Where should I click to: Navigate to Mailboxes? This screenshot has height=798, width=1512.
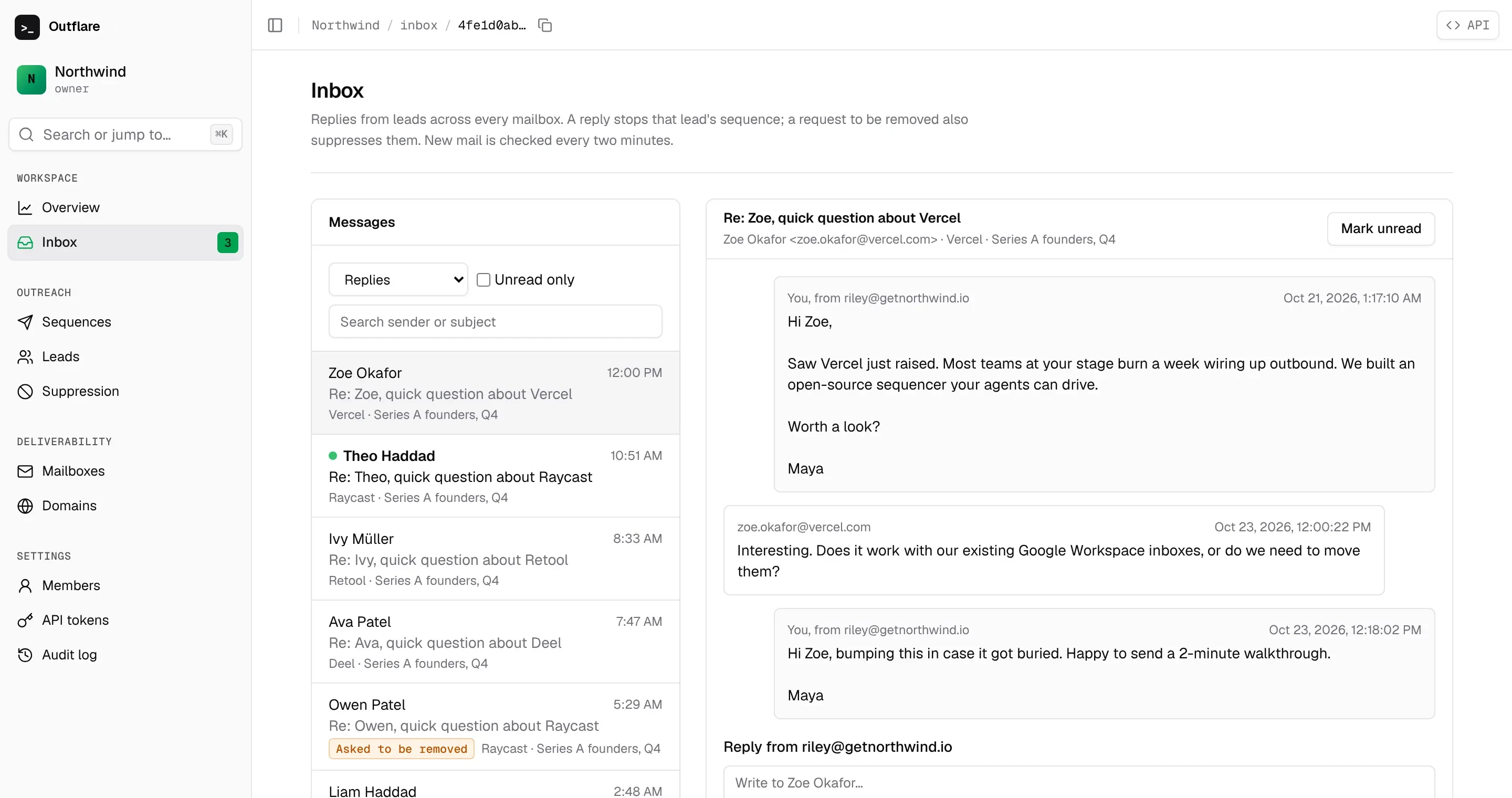pyautogui.click(x=125, y=471)
